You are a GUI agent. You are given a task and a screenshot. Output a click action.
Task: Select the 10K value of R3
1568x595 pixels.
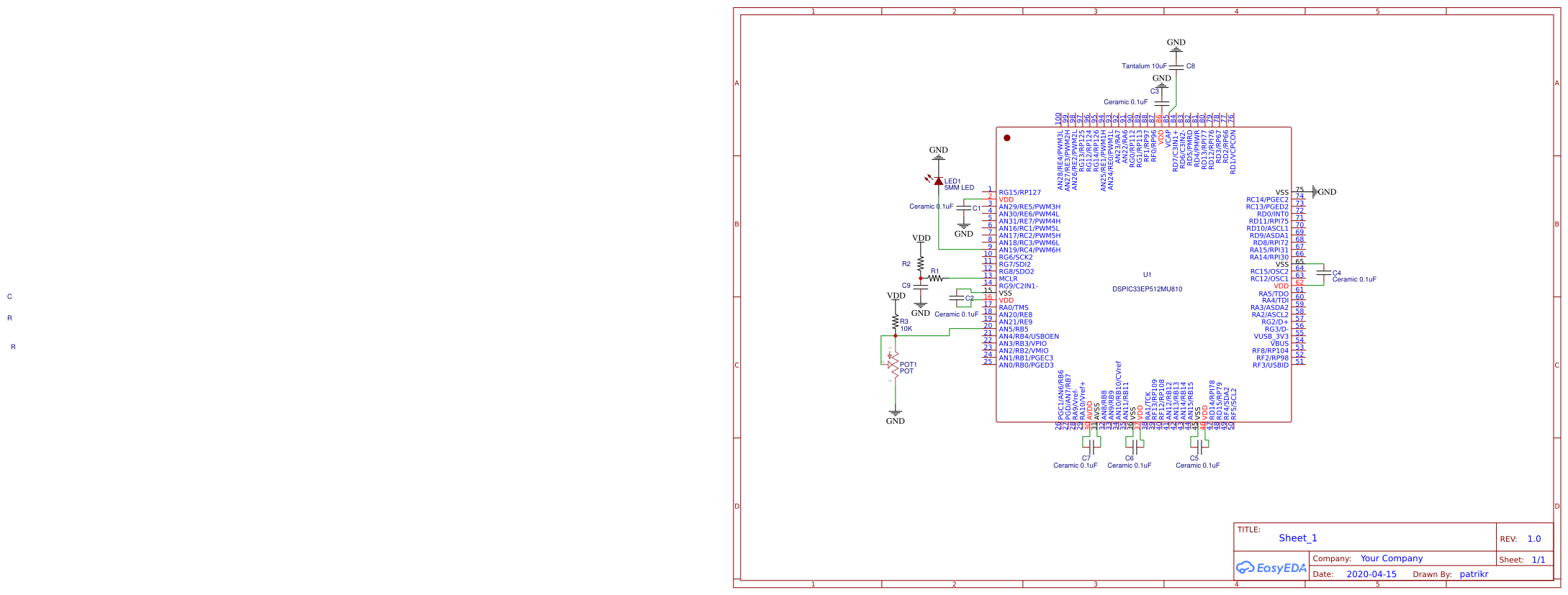[x=906, y=329]
